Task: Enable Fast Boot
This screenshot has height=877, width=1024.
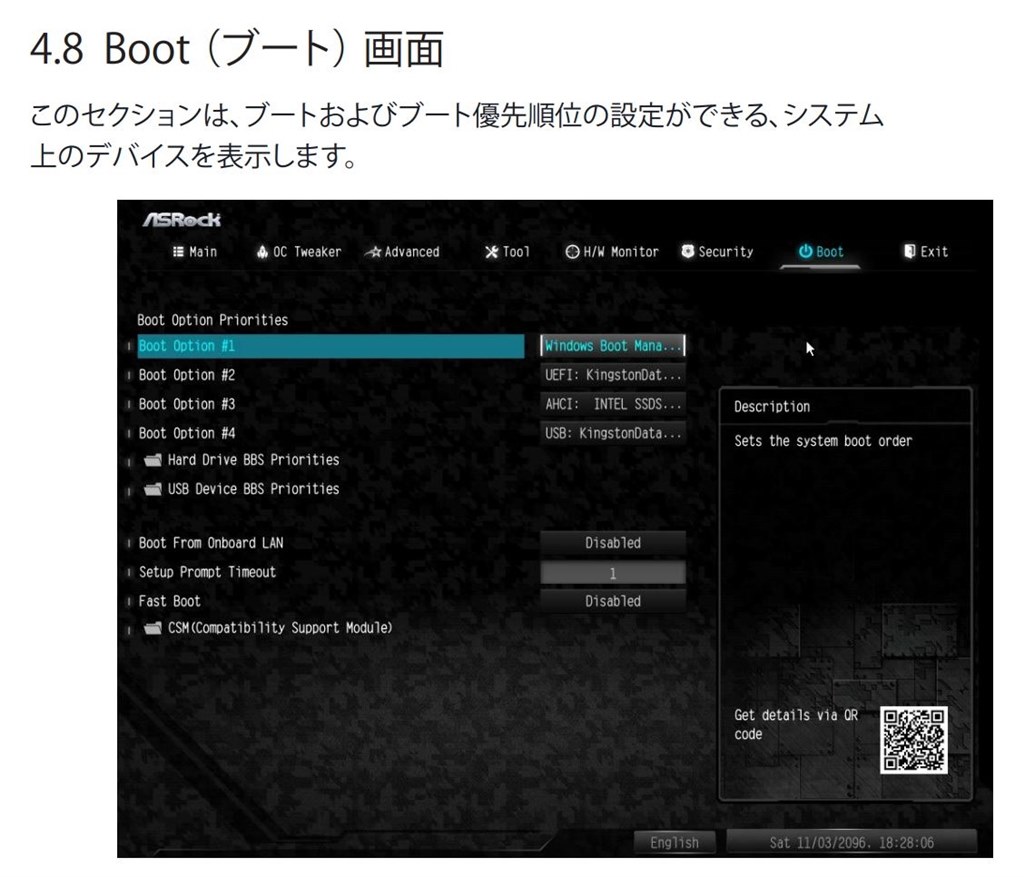Action: coord(612,601)
